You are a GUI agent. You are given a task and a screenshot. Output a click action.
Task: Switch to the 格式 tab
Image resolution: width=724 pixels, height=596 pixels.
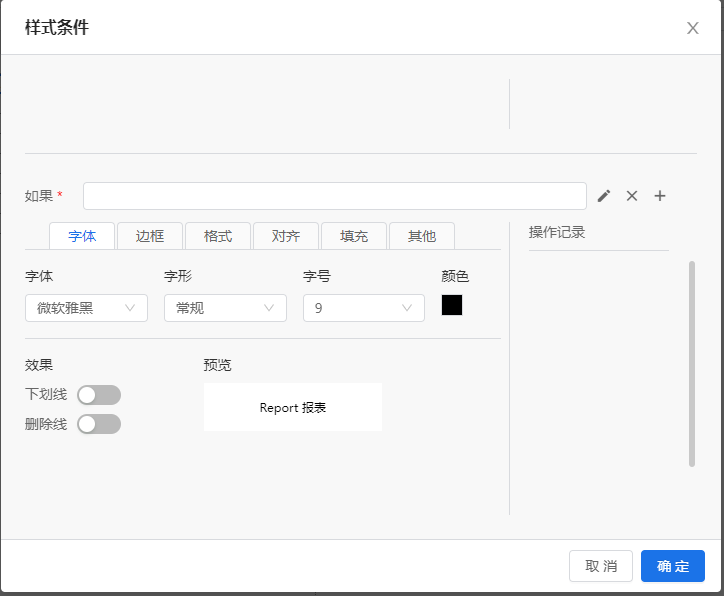tap(217, 236)
